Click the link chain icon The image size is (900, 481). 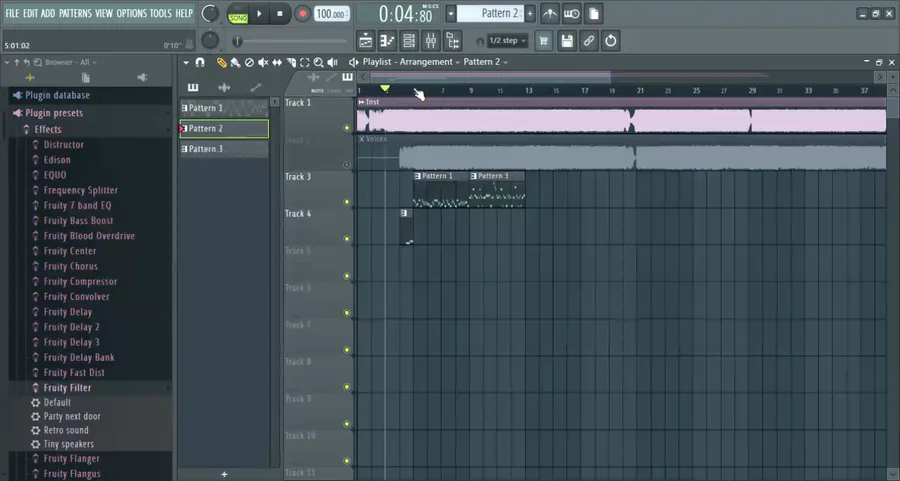point(588,41)
